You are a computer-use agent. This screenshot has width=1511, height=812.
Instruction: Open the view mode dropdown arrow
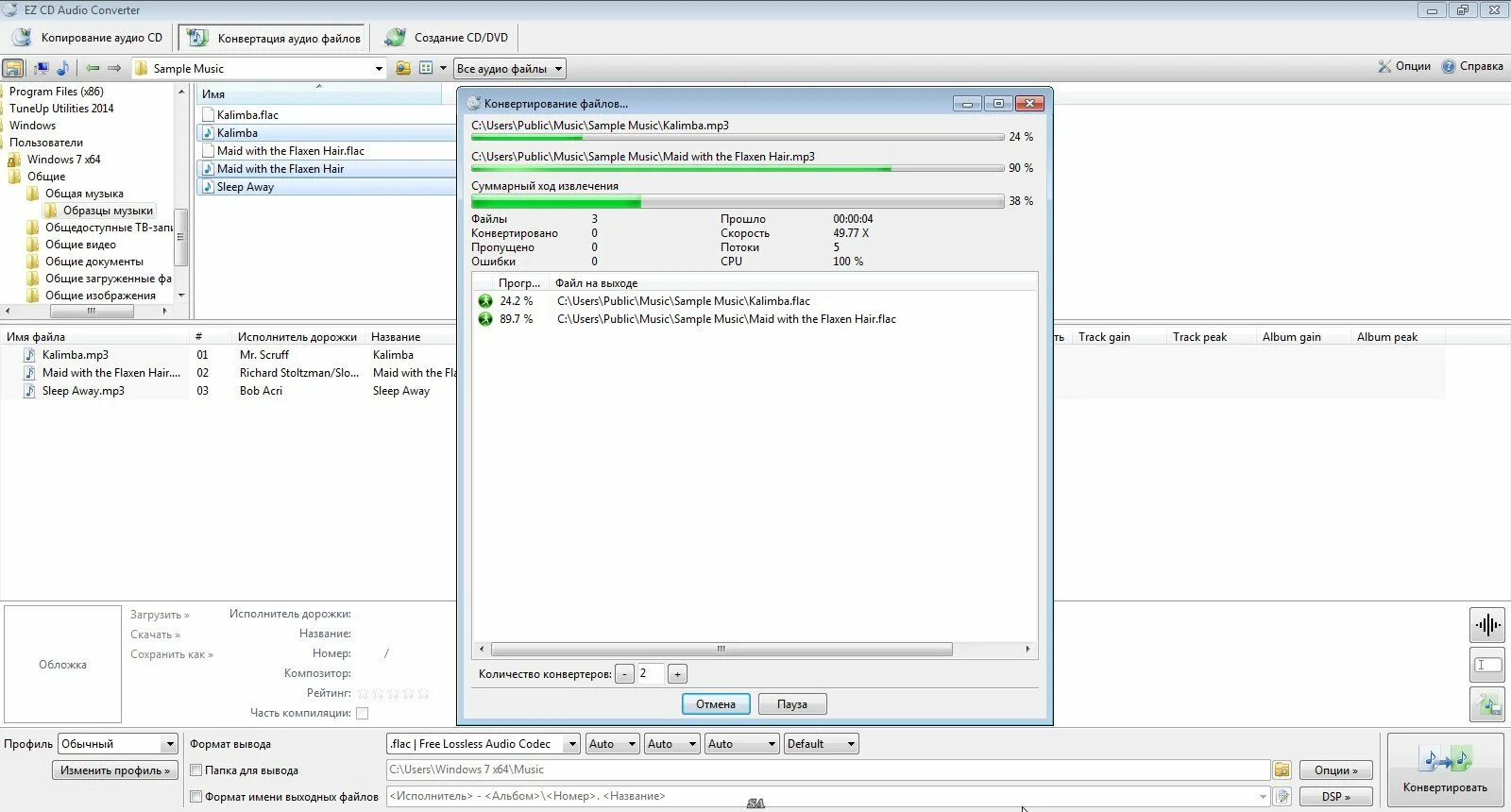tap(443, 68)
